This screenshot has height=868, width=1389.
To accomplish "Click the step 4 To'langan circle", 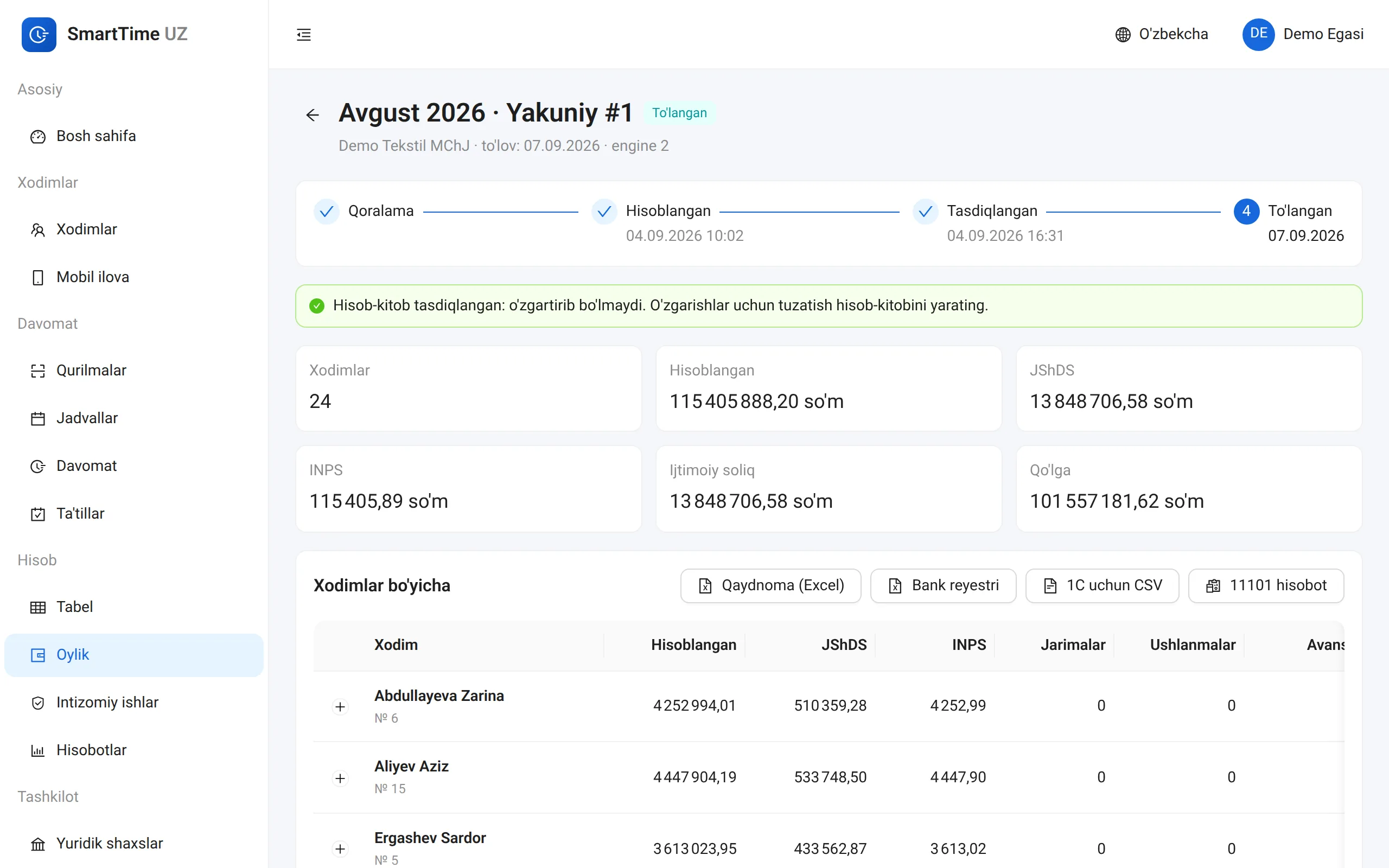I will (x=1246, y=212).
